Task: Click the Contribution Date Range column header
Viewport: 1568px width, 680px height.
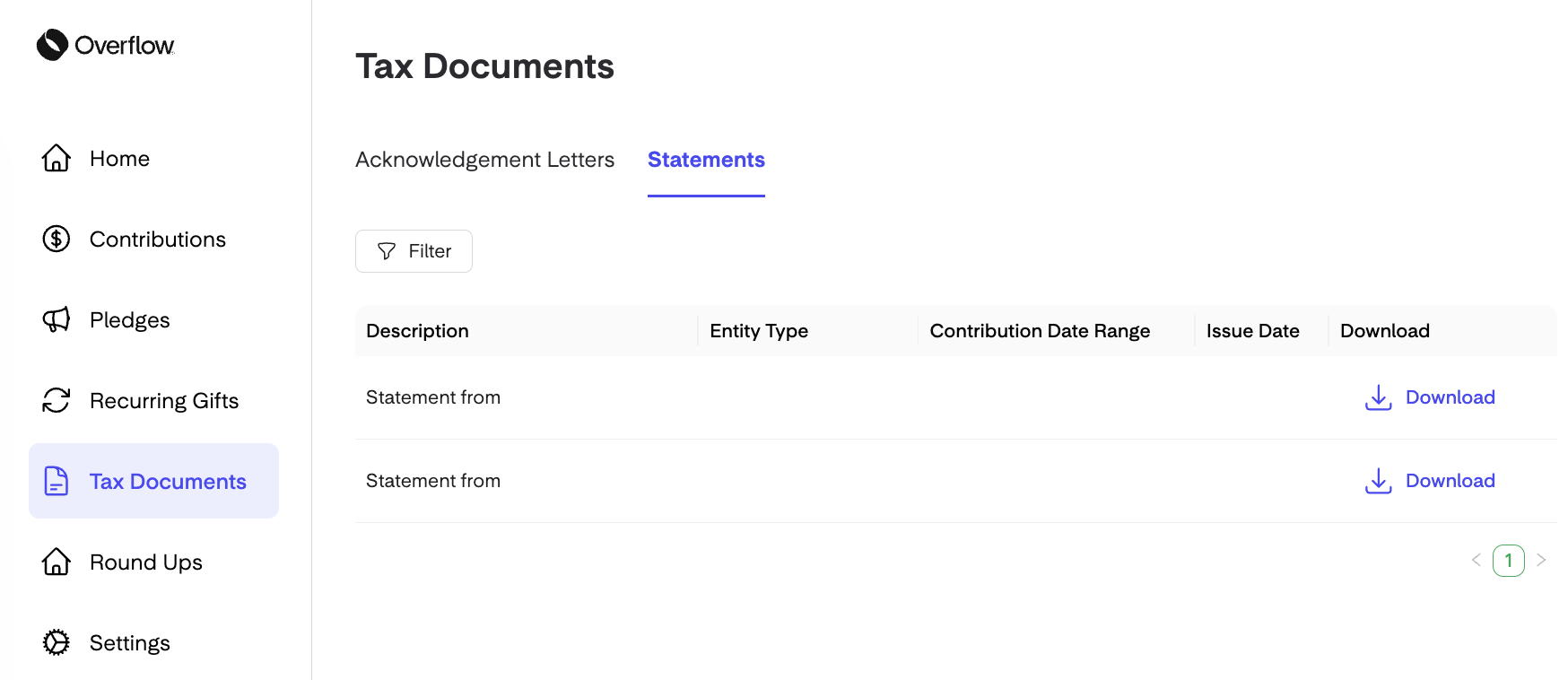Action: tap(1040, 331)
